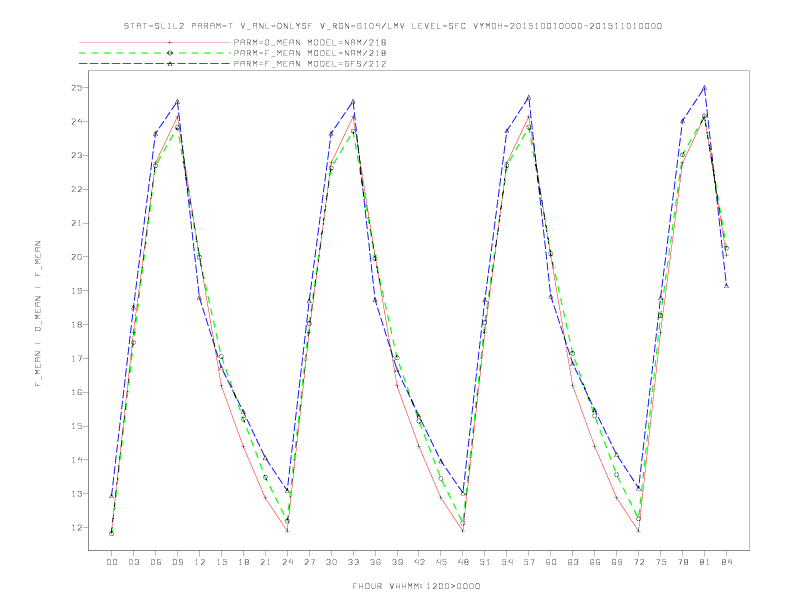This screenshot has height=612, width=792.
Task: Click x-axis forecast hour label 72
Action: coord(638,562)
